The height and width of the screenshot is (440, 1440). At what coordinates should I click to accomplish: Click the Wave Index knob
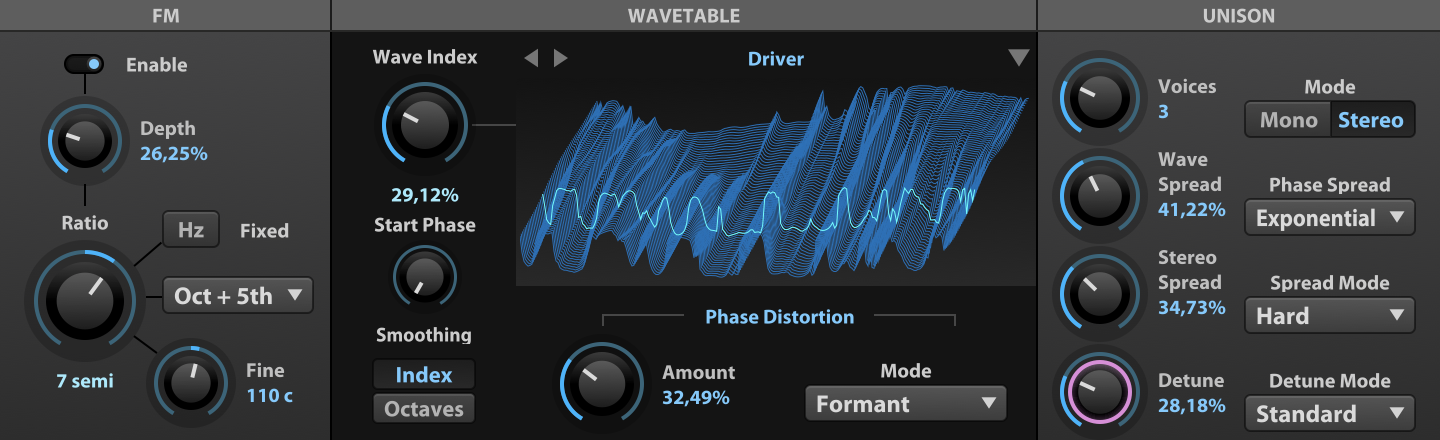[x=424, y=126]
